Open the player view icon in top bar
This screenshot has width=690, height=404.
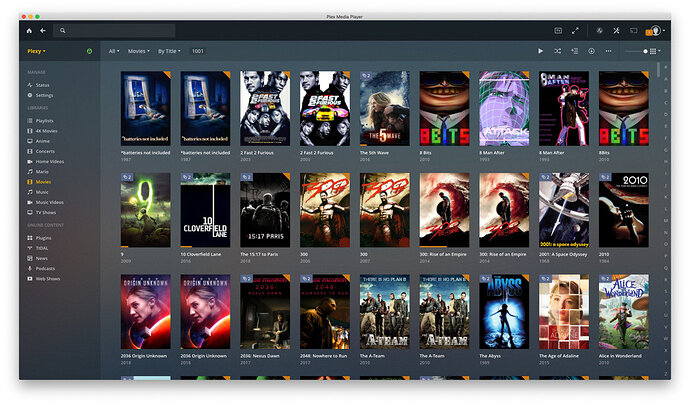coord(558,31)
